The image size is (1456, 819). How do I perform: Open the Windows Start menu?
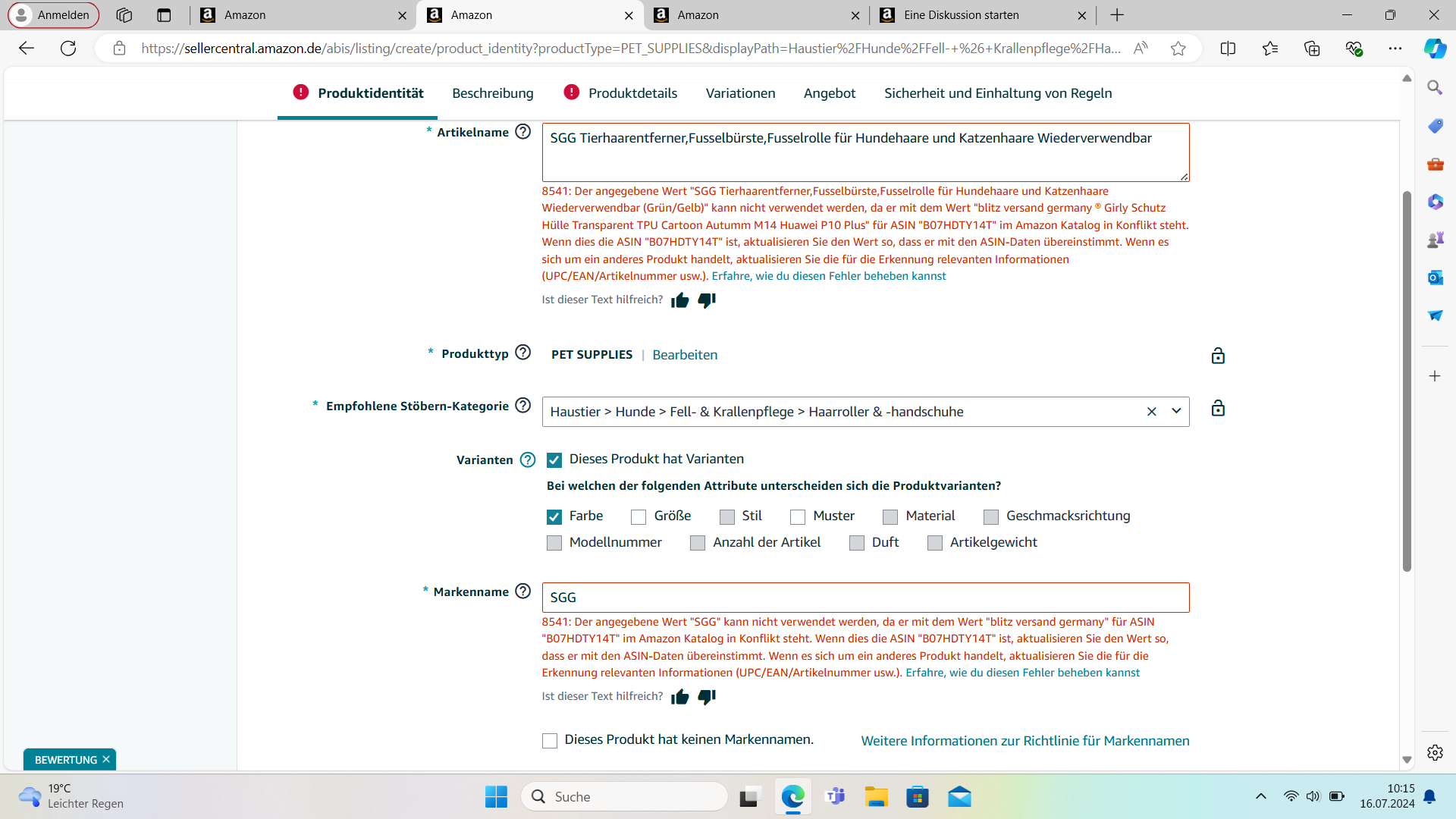pyautogui.click(x=497, y=797)
